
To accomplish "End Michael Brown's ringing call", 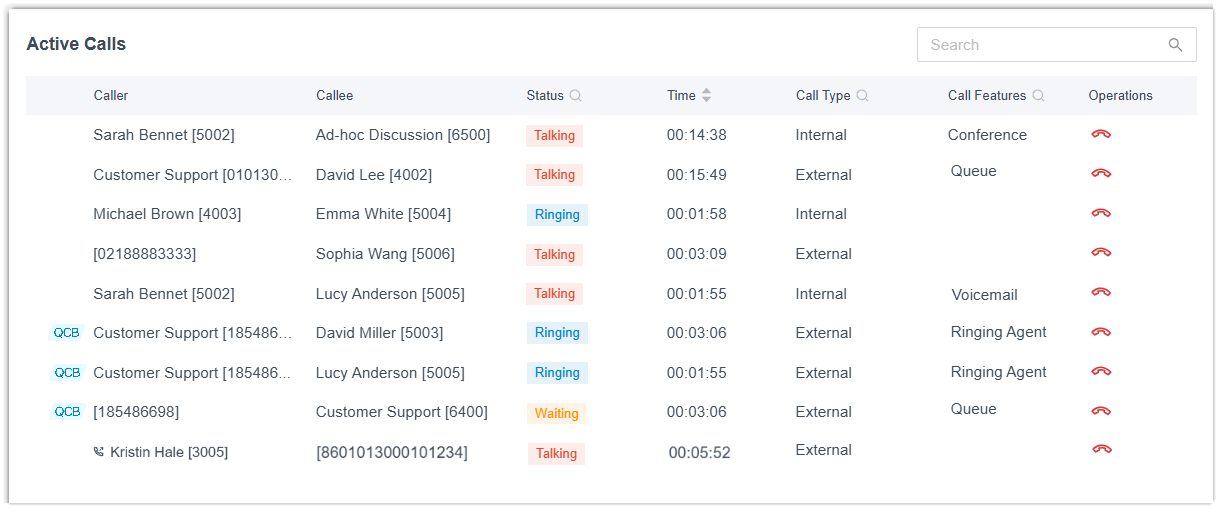I will [1101, 213].
